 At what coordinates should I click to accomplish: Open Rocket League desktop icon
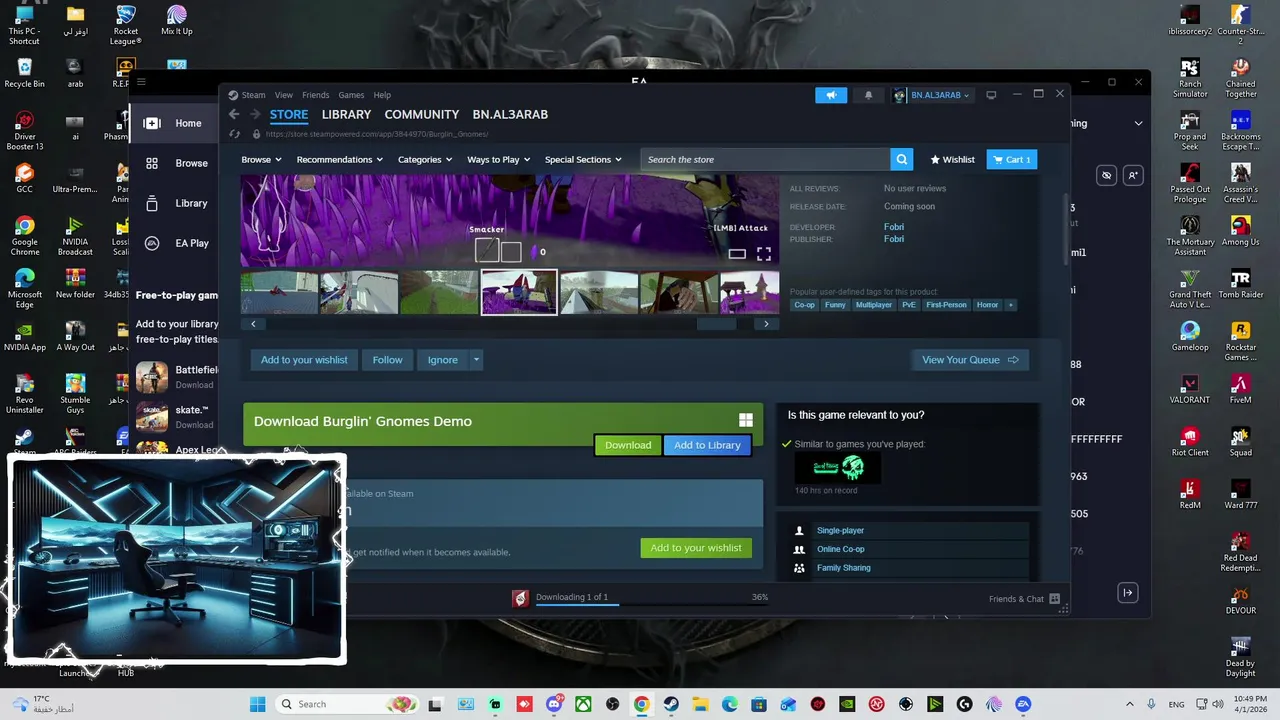coord(125,26)
